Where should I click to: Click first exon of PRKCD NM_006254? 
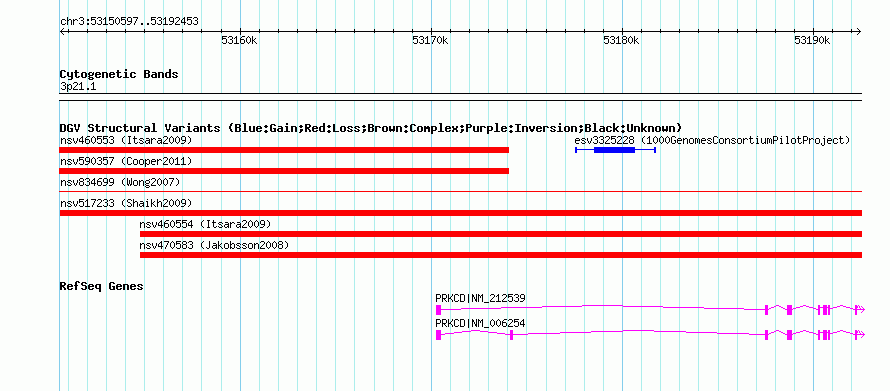tap(439, 335)
